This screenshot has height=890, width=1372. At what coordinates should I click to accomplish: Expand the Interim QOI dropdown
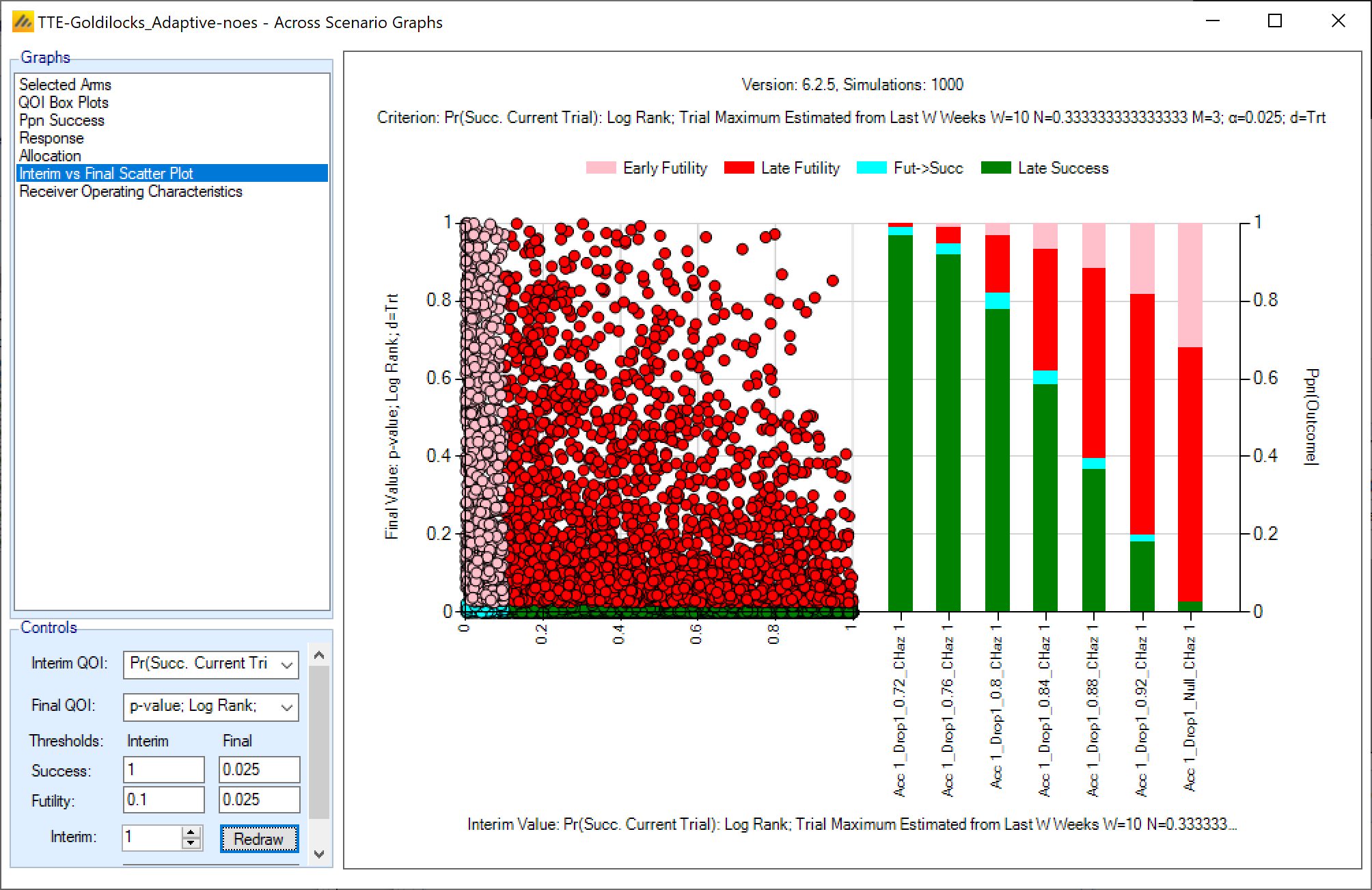pyautogui.click(x=287, y=664)
